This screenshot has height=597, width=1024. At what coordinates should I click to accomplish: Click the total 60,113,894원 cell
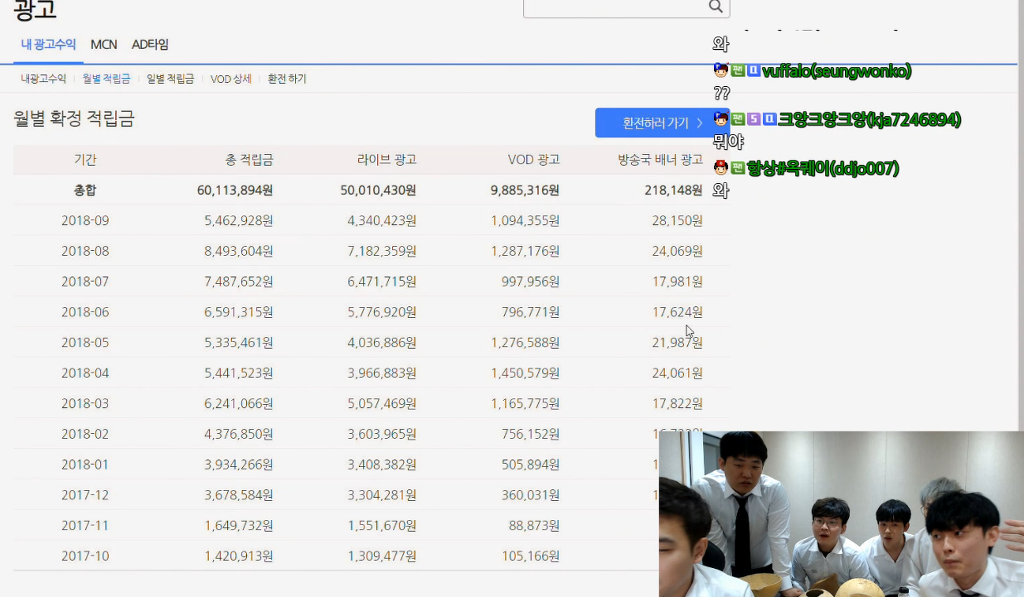pos(235,190)
